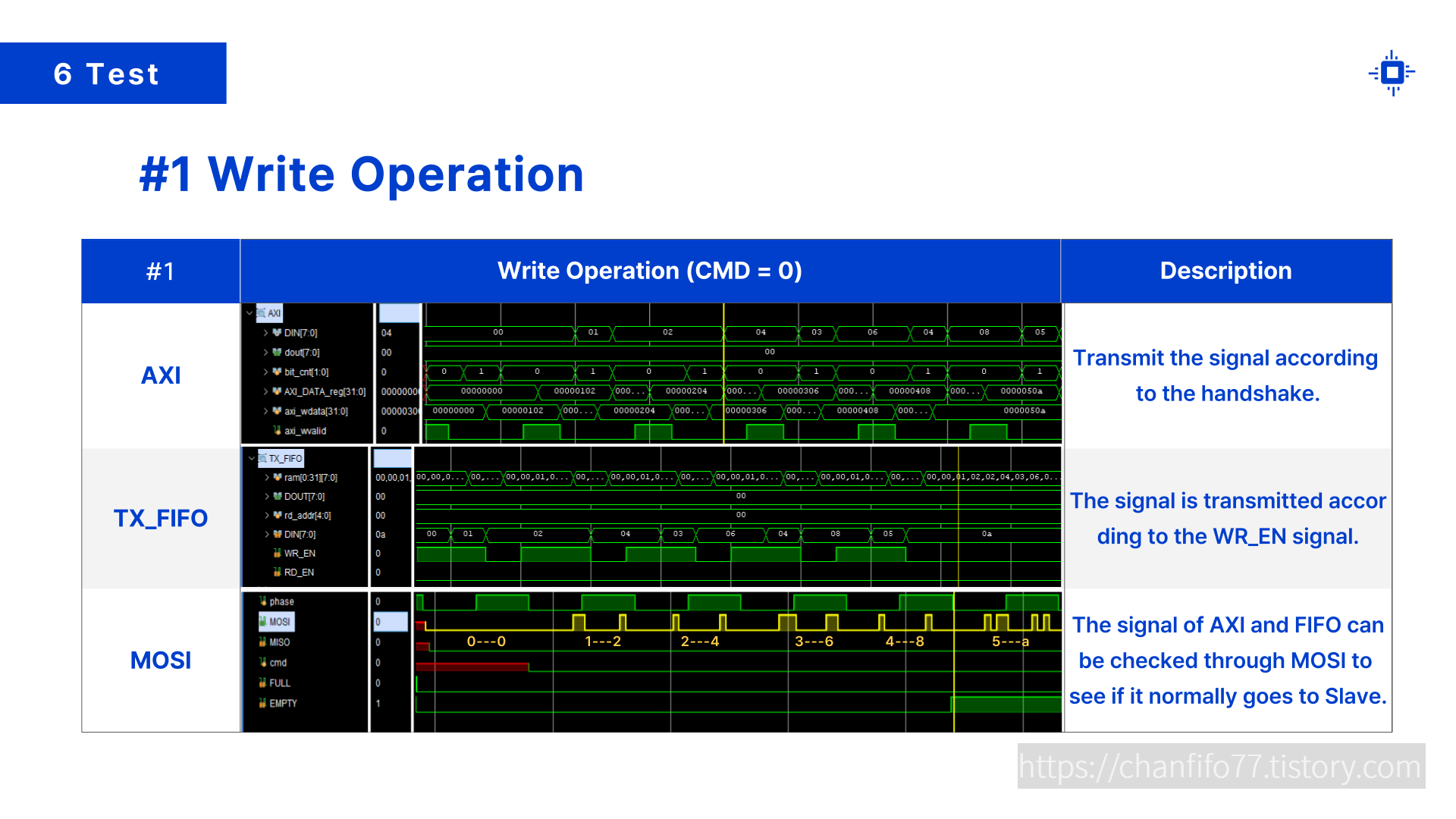Image resolution: width=1456 pixels, height=819 pixels.
Task: Collapse the TX_FIFO signal group
Action: click(251, 458)
